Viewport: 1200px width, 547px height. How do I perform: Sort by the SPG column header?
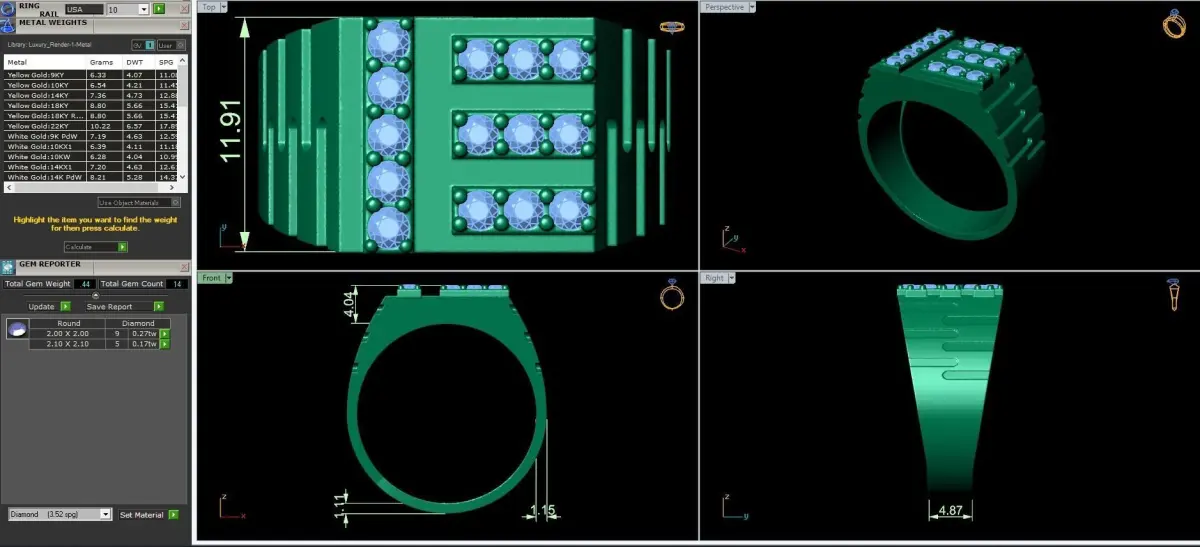(166, 62)
